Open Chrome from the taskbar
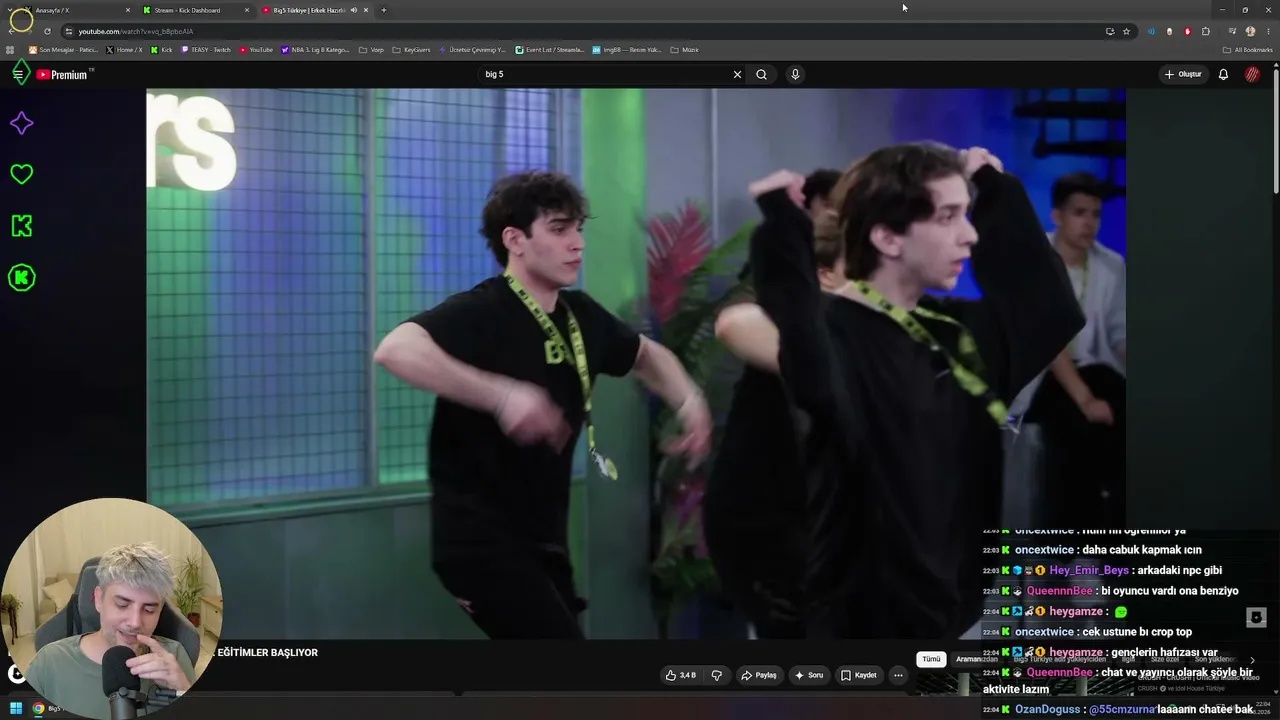The height and width of the screenshot is (720, 1280). (x=39, y=709)
